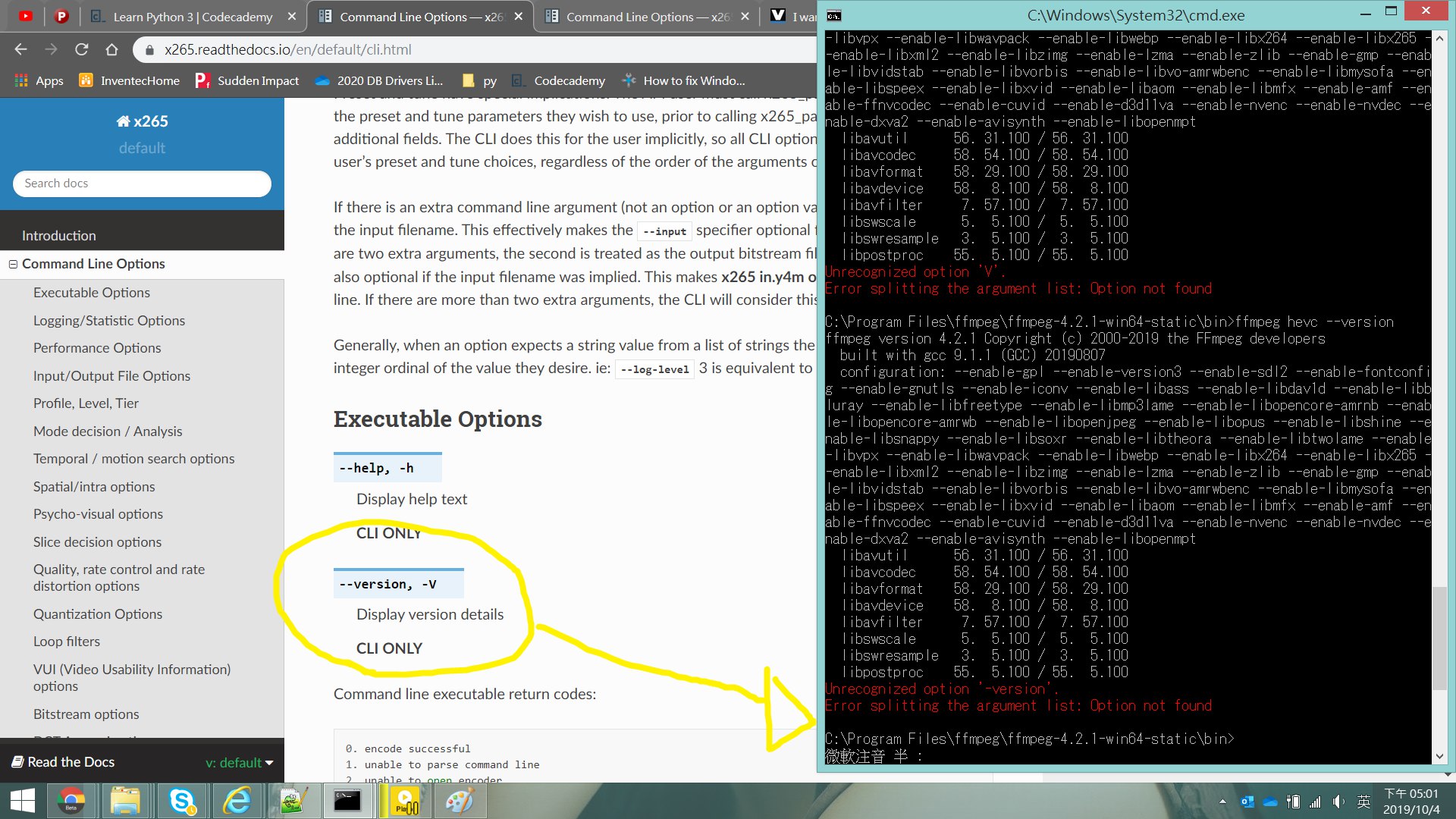Jump to Spatial/intra options
The image size is (1456, 819).
(94, 487)
